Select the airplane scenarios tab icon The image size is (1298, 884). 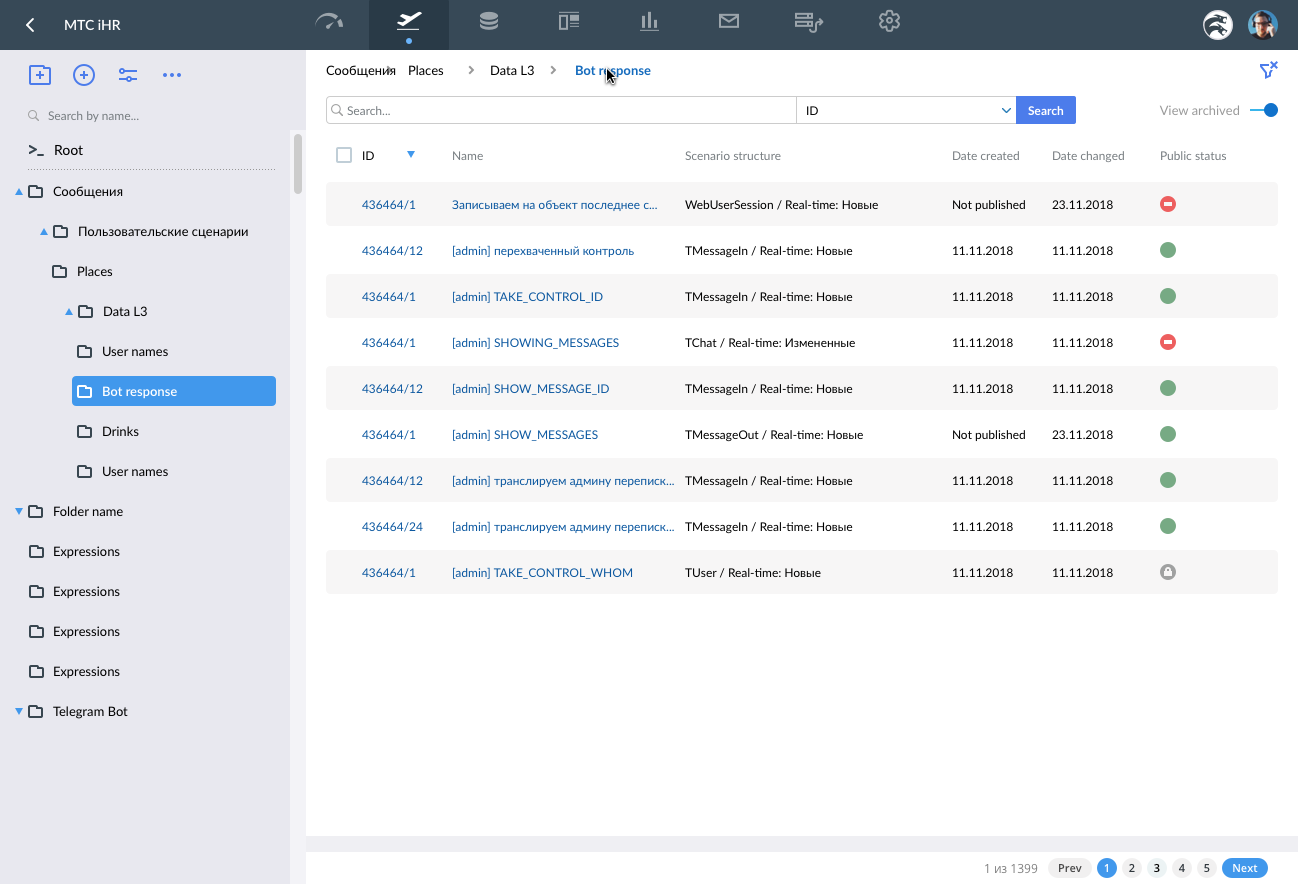coord(409,21)
